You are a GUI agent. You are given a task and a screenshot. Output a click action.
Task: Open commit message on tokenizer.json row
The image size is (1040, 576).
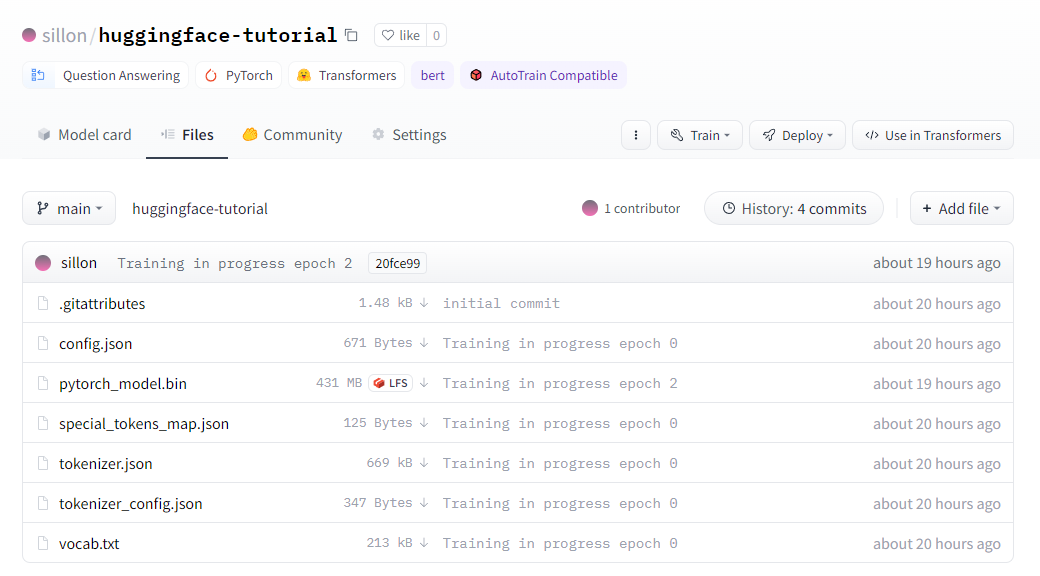tap(560, 463)
